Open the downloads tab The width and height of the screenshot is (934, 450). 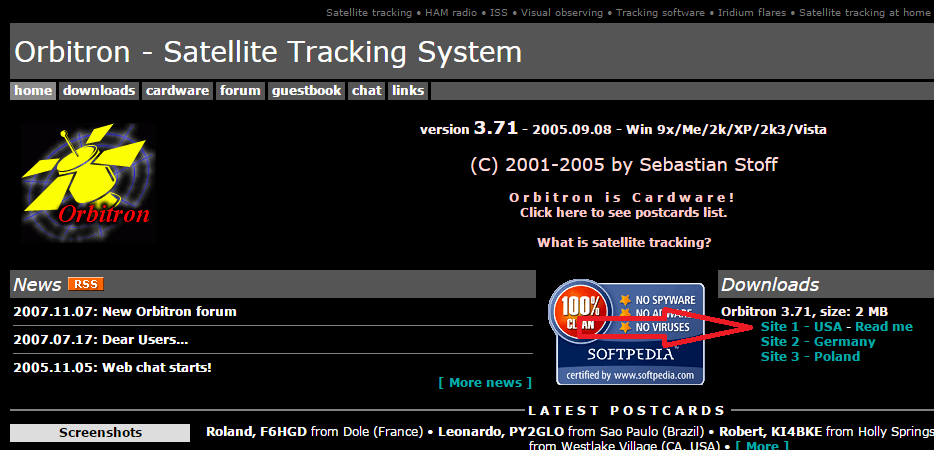[99, 91]
